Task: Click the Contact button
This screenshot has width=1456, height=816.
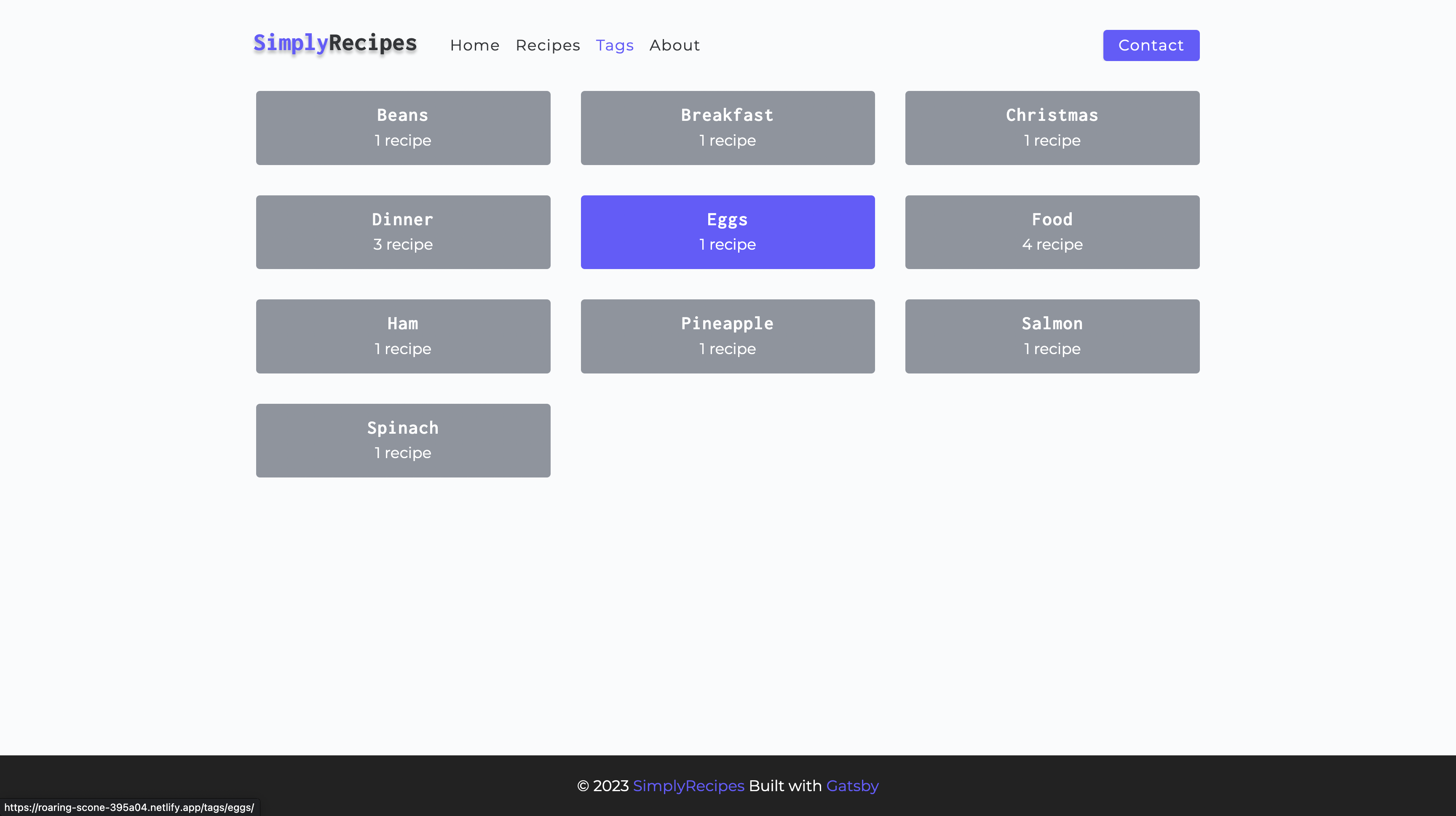Action: pyautogui.click(x=1151, y=45)
